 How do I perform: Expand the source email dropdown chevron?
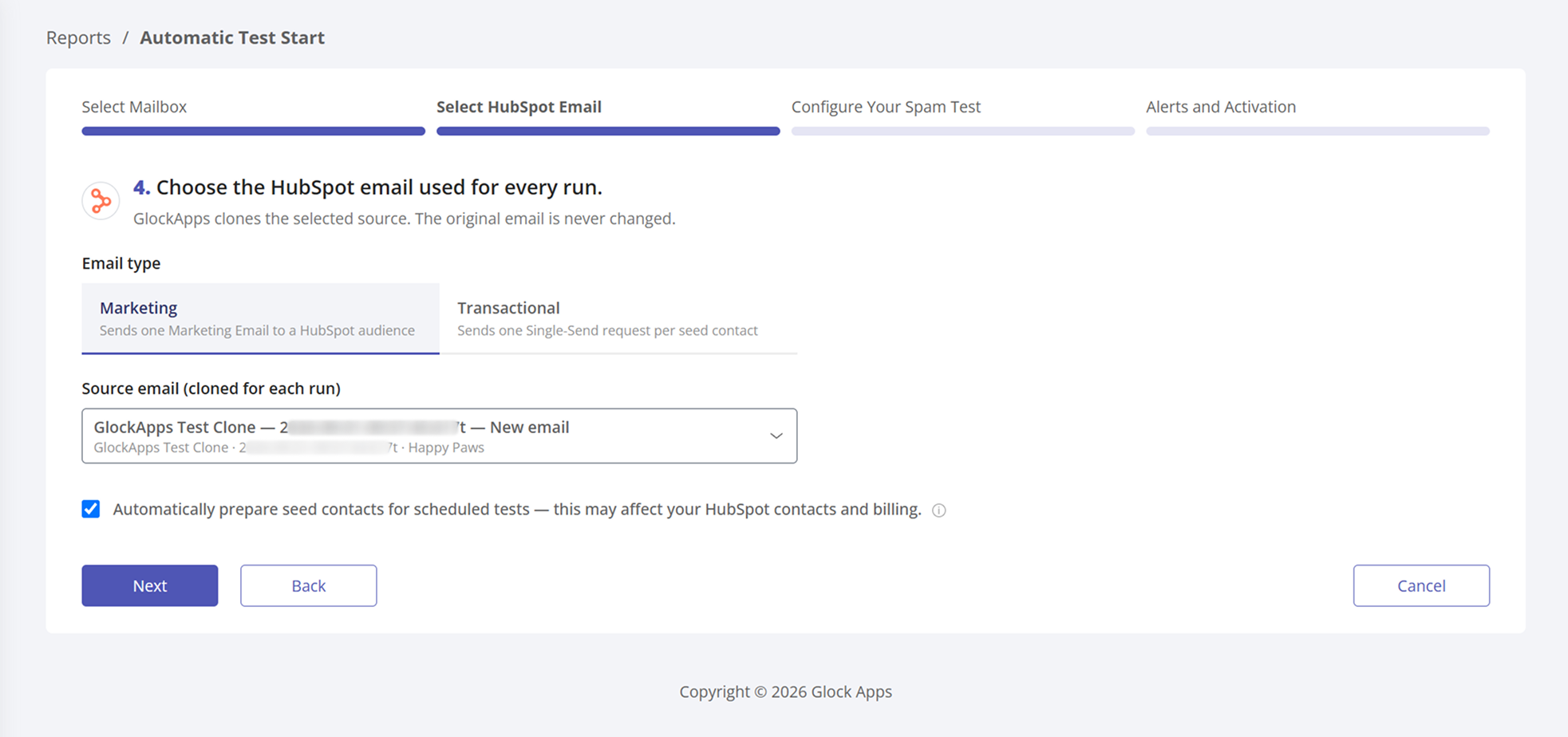pos(776,436)
